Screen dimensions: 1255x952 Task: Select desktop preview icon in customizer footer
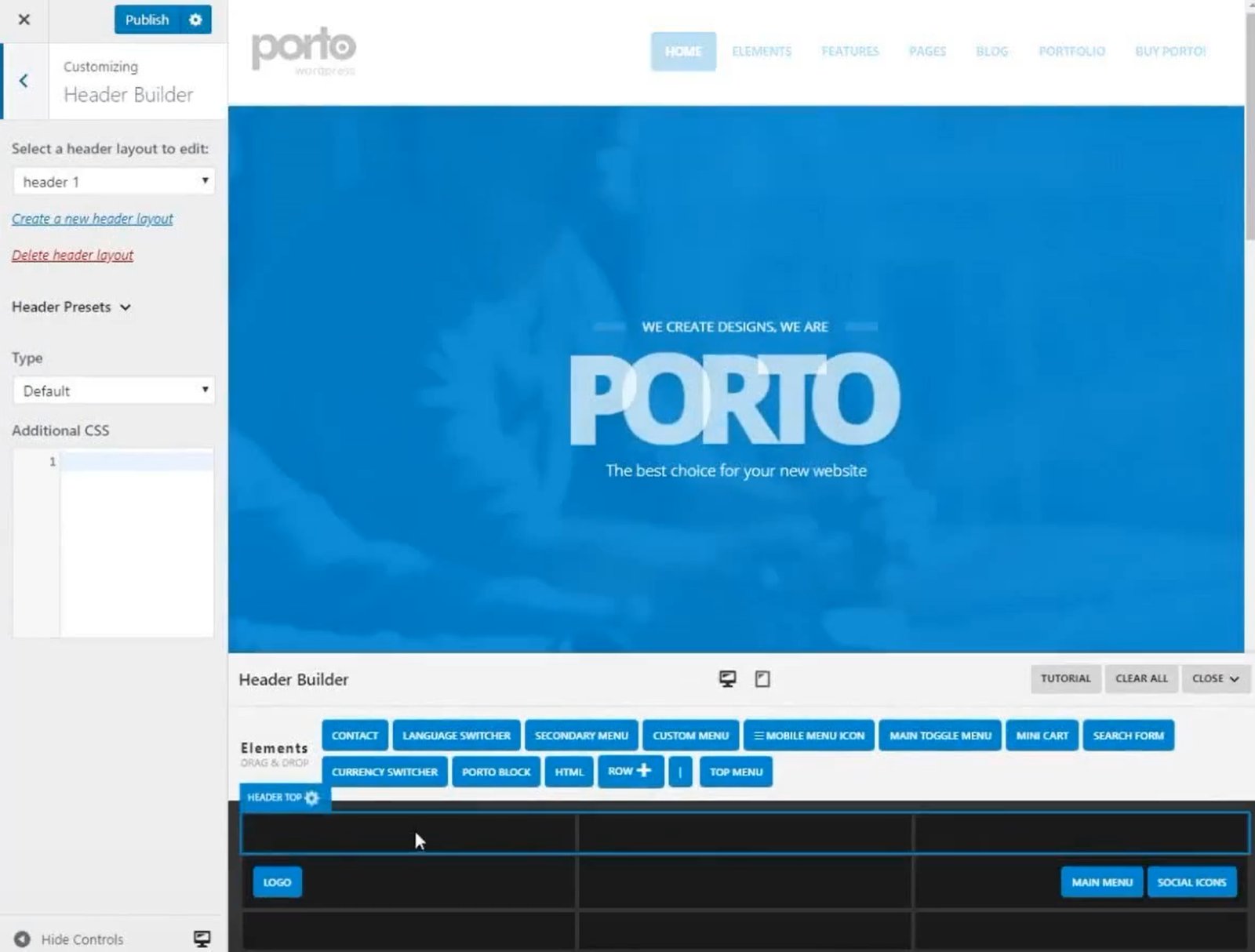[202, 939]
